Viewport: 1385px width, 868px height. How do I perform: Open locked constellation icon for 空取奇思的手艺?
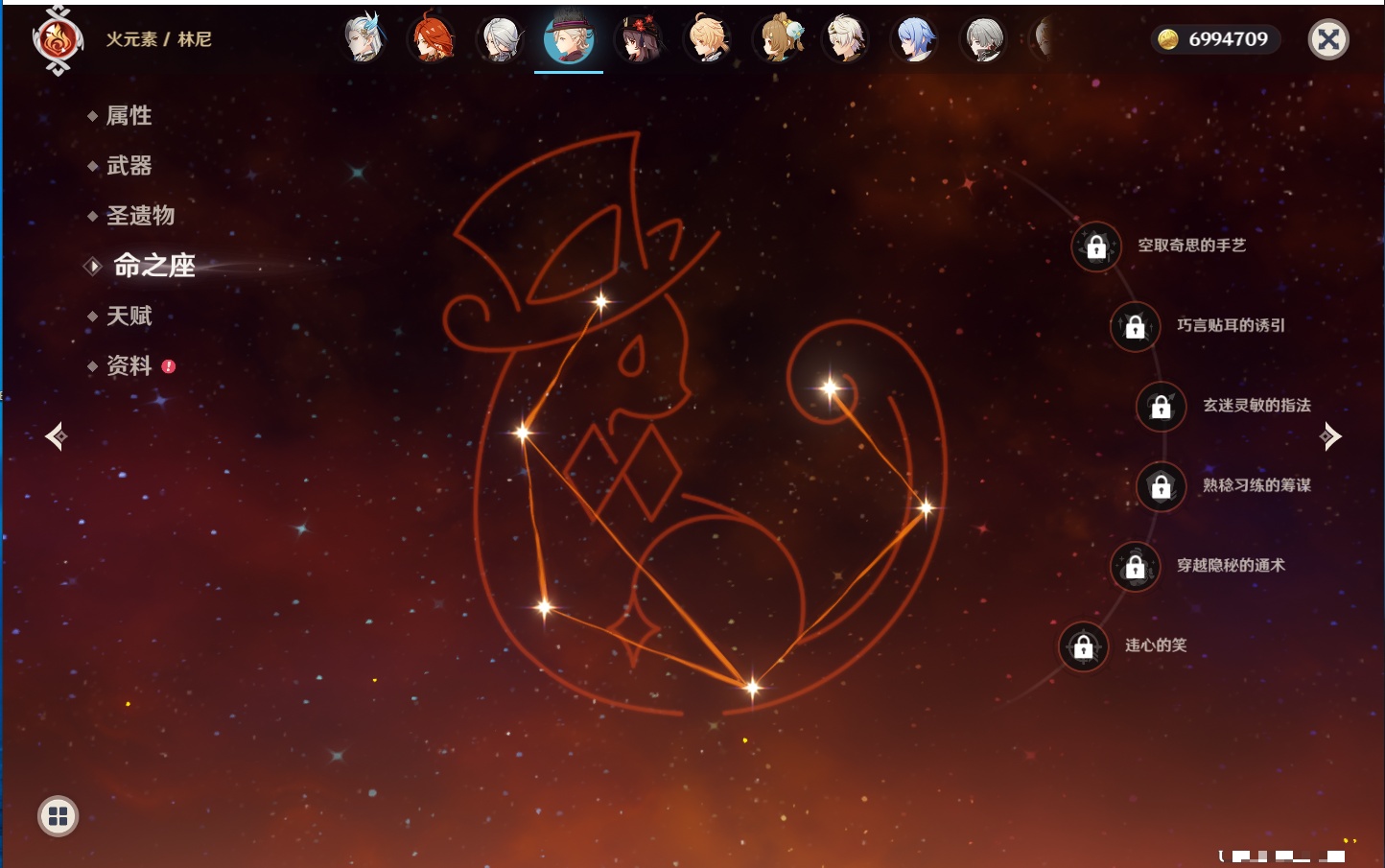point(1096,246)
